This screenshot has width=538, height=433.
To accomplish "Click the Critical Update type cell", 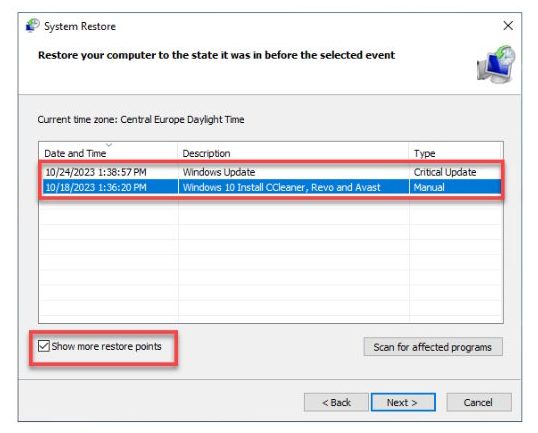I will tap(445, 172).
